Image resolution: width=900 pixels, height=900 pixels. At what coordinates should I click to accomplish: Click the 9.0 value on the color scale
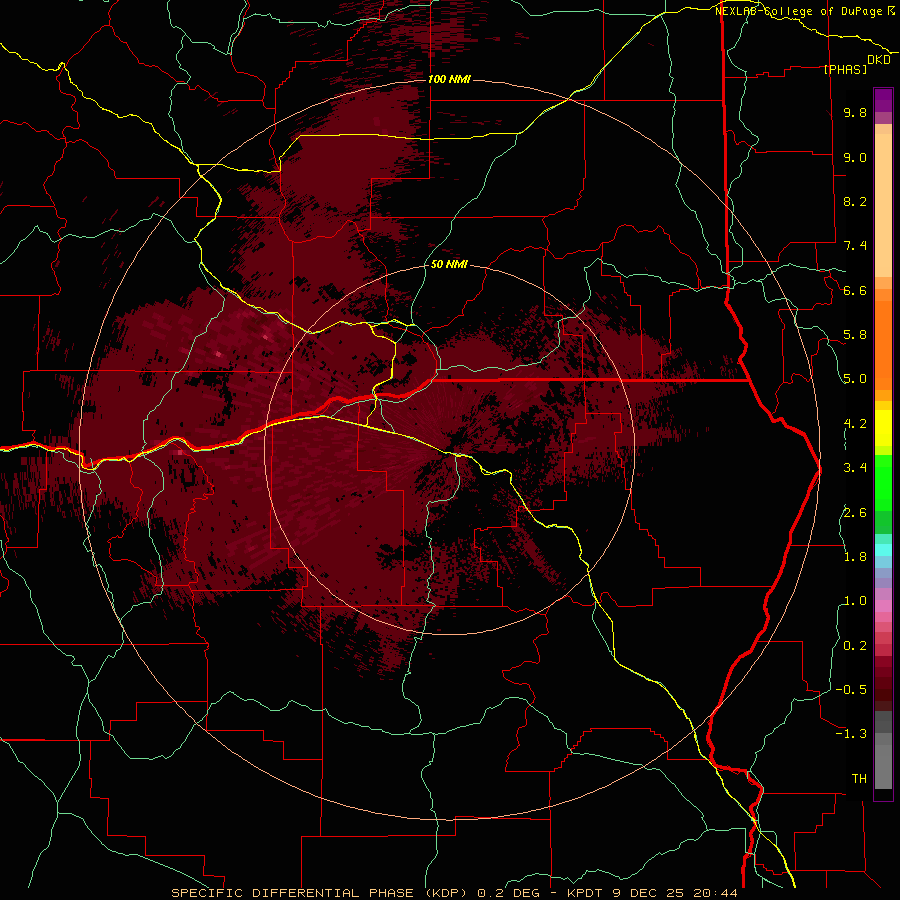tap(855, 157)
